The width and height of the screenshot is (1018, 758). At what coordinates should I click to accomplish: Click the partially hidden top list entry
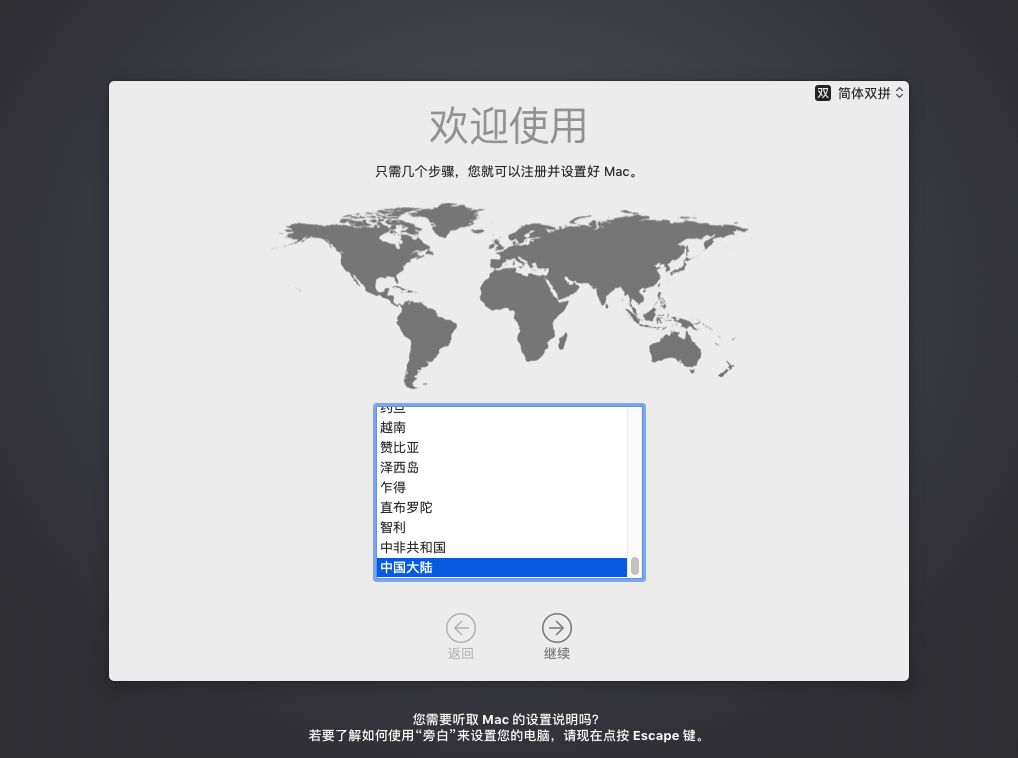pyautogui.click(x=393, y=410)
